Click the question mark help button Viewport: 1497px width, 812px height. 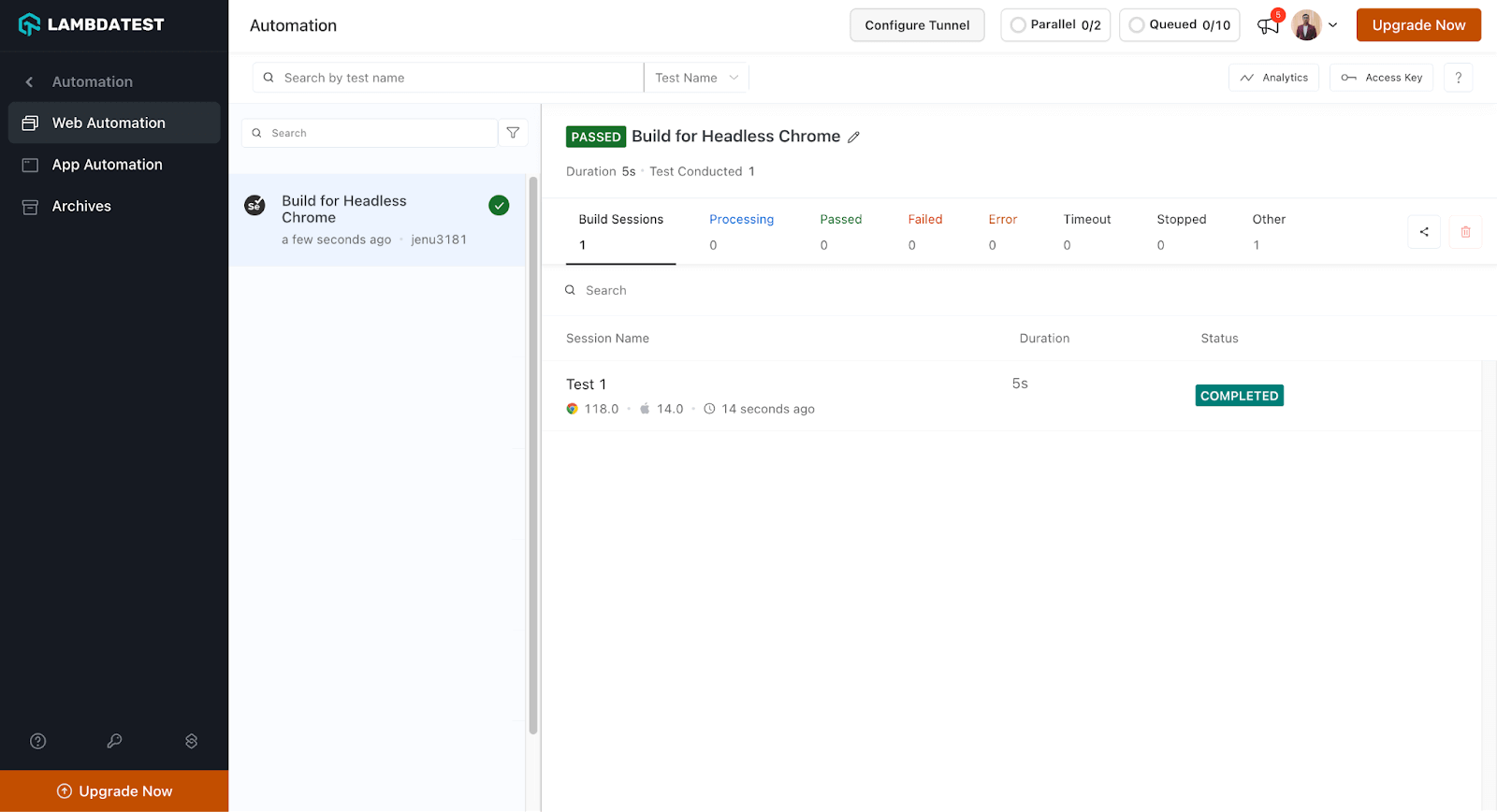pos(1458,78)
